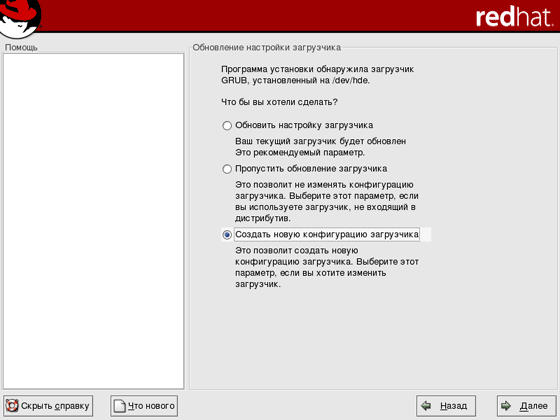This screenshot has height=420, width=560.
Task: Click the Что бы вы хотели сделать question
Action: (279, 102)
